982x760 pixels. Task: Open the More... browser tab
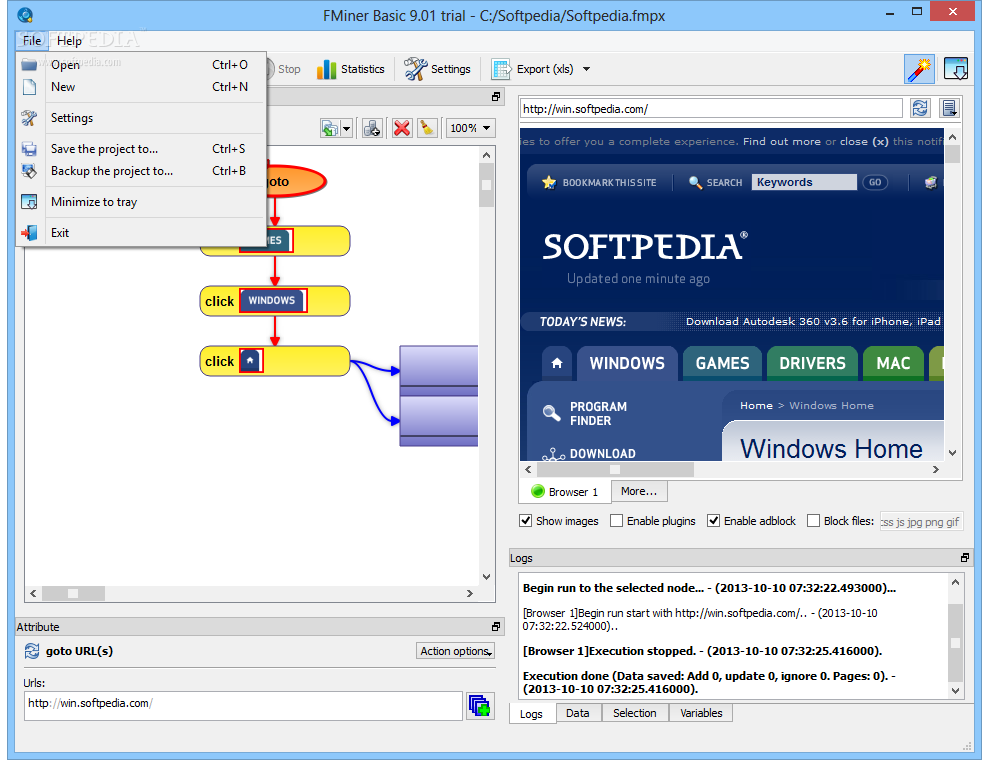click(639, 491)
